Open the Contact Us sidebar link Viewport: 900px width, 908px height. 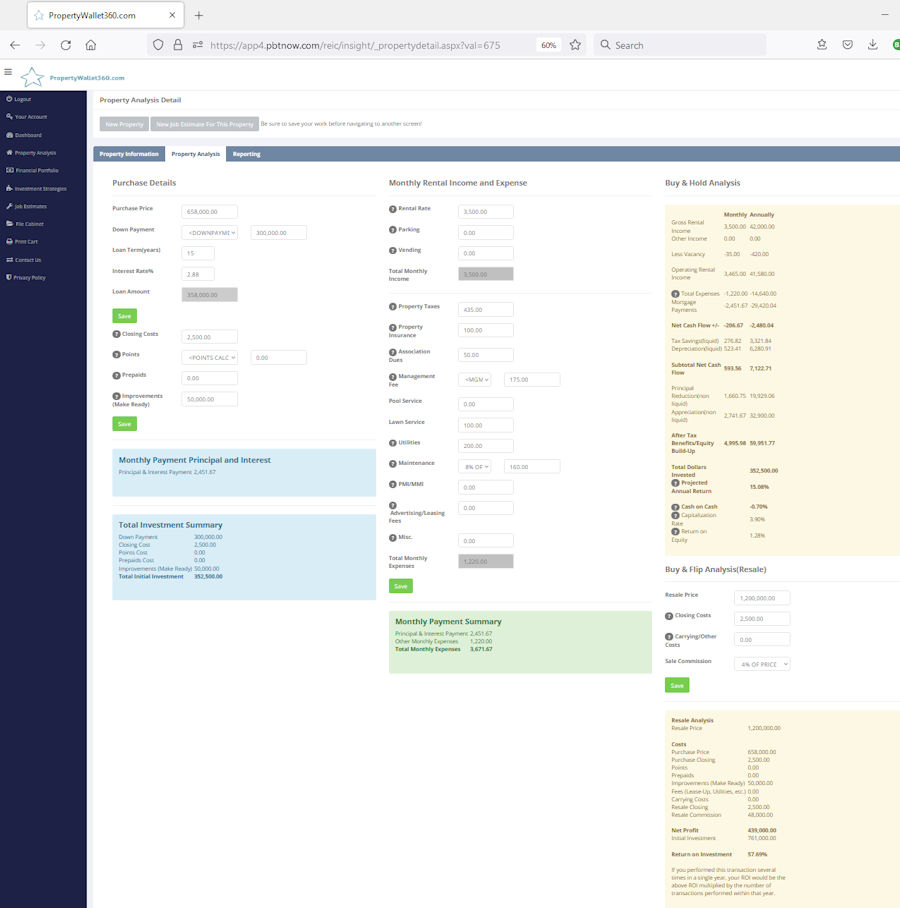[24, 260]
